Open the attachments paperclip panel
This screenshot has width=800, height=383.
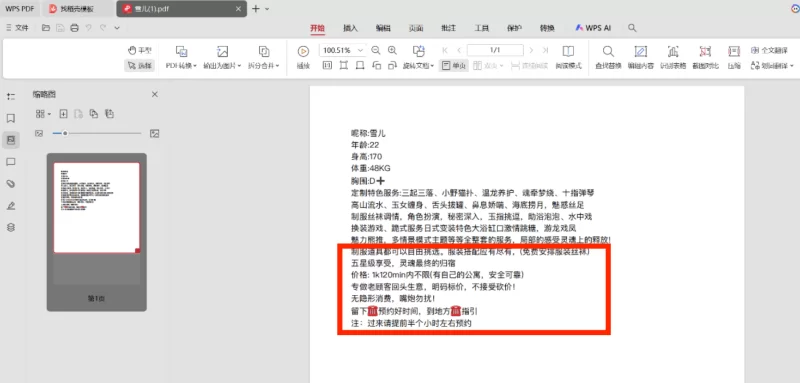tap(11, 184)
